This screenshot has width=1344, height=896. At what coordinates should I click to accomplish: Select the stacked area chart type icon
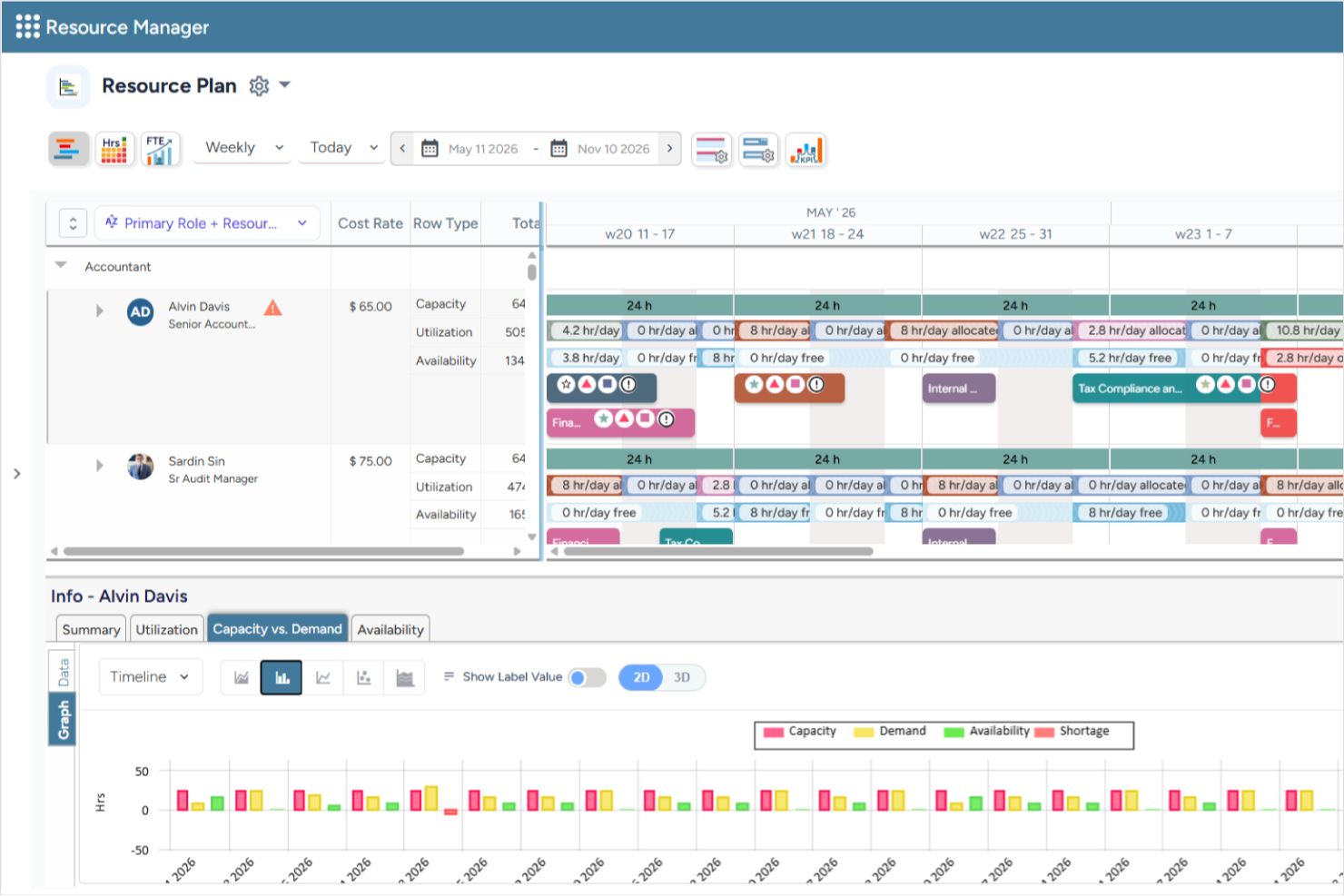[405, 678]
